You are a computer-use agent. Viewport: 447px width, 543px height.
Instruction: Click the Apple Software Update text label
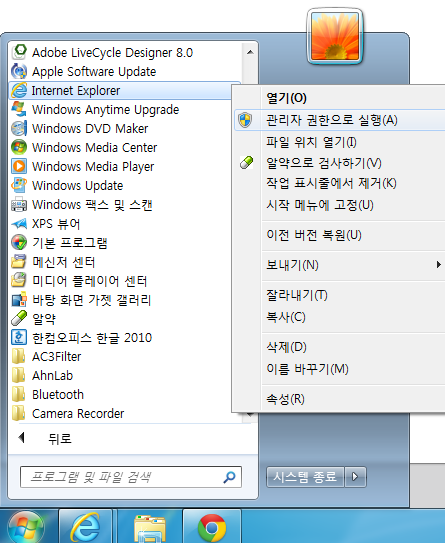pos(94,71)
